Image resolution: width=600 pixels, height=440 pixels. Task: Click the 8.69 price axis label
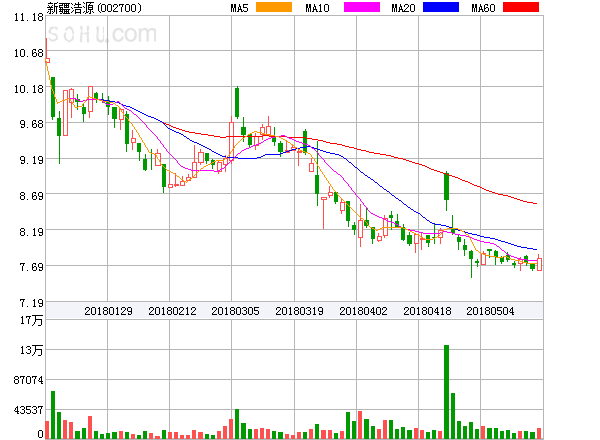(31, 196)
